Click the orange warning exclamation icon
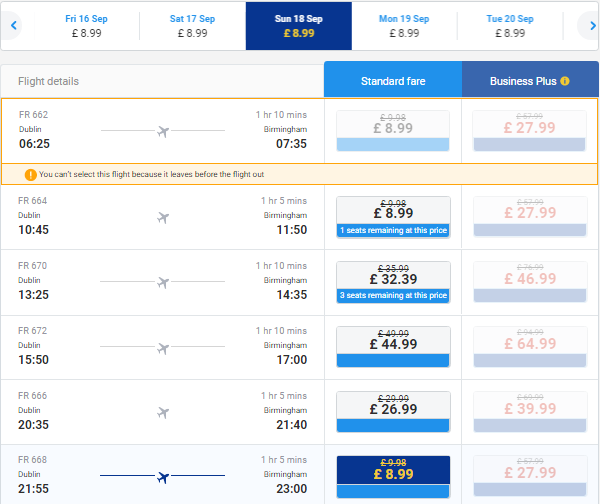Screen dimensions: 600x504 [x=31, y=175]
